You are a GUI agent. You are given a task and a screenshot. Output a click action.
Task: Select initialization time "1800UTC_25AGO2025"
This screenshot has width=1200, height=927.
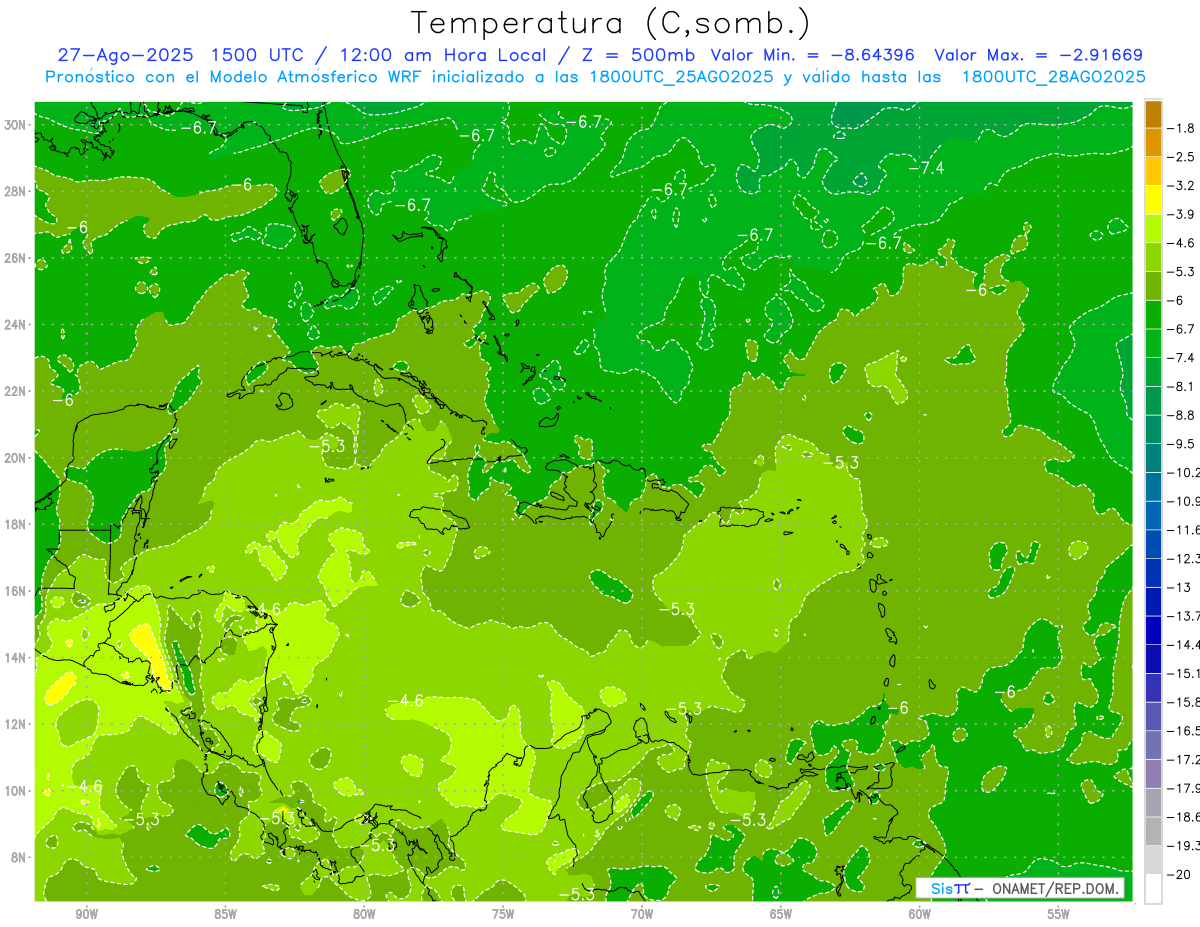tap(679, 77)
